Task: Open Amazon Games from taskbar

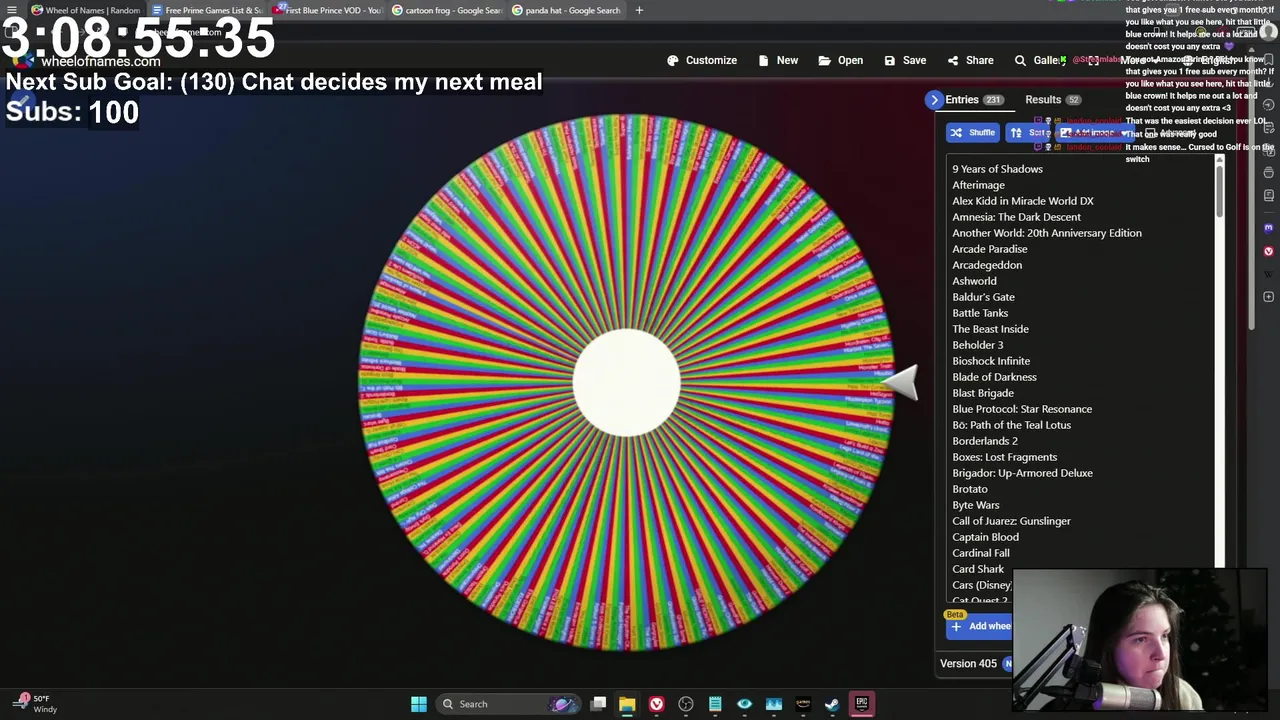Action: (x=803, y=704)
